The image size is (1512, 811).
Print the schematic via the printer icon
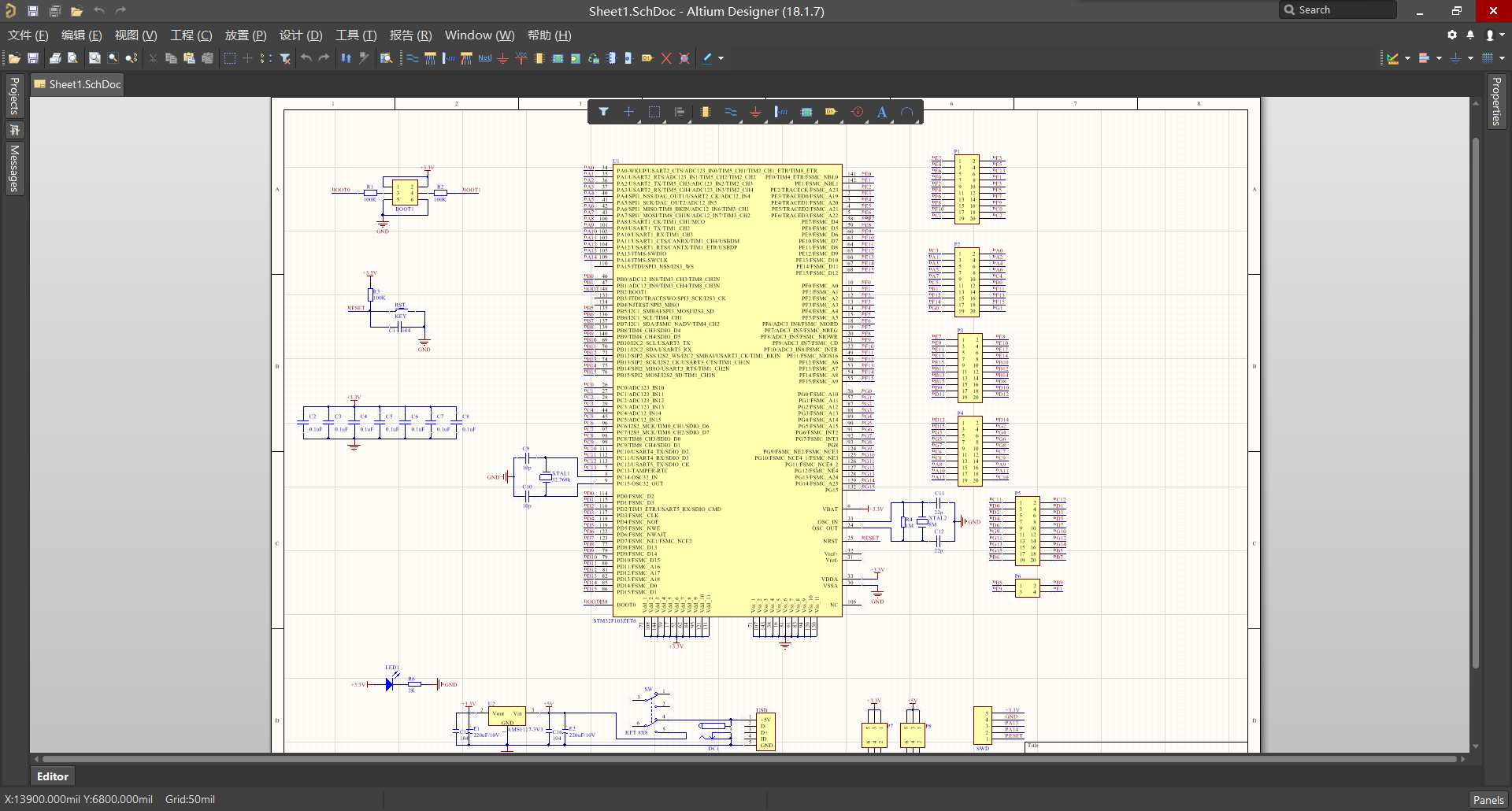click(55, 58)
